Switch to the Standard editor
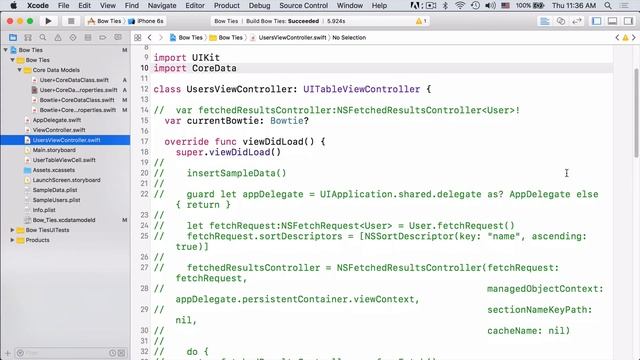Viewport: 640px width, 360px height. pos(544,21)
